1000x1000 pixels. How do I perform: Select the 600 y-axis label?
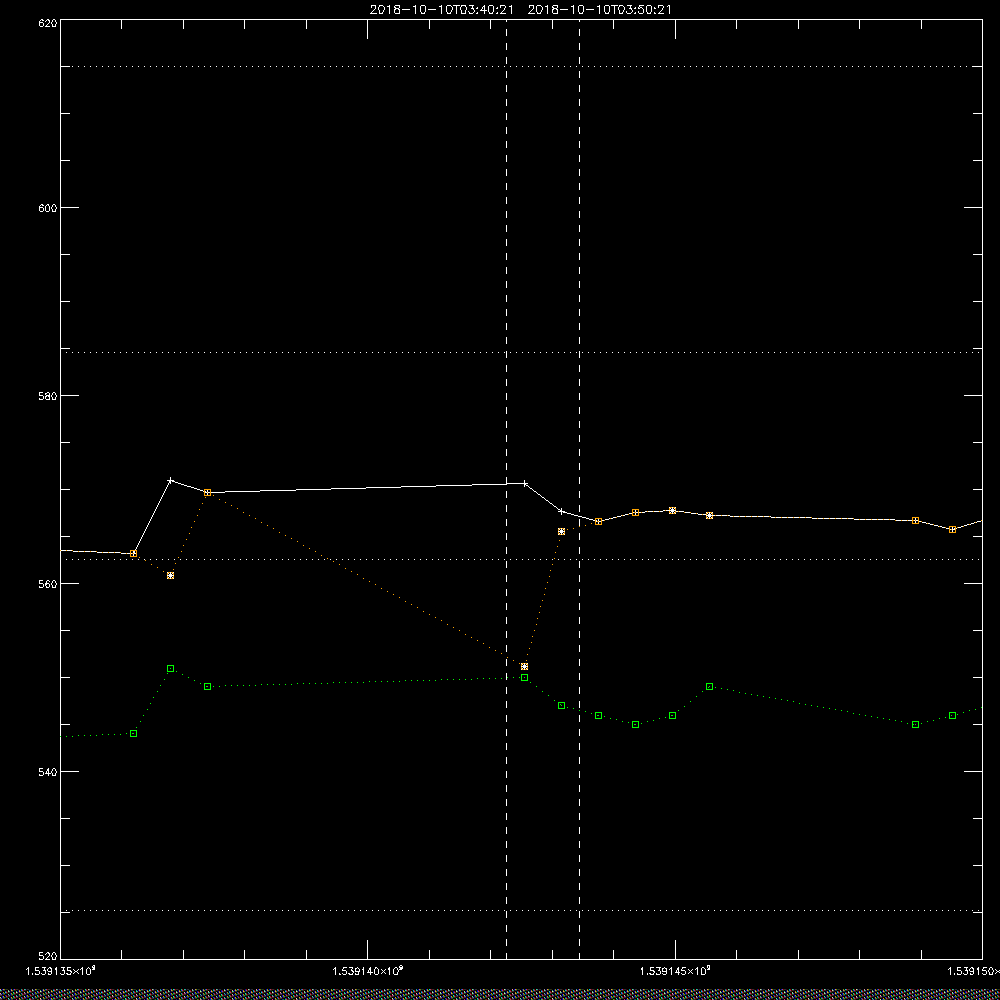click(48, 208)
